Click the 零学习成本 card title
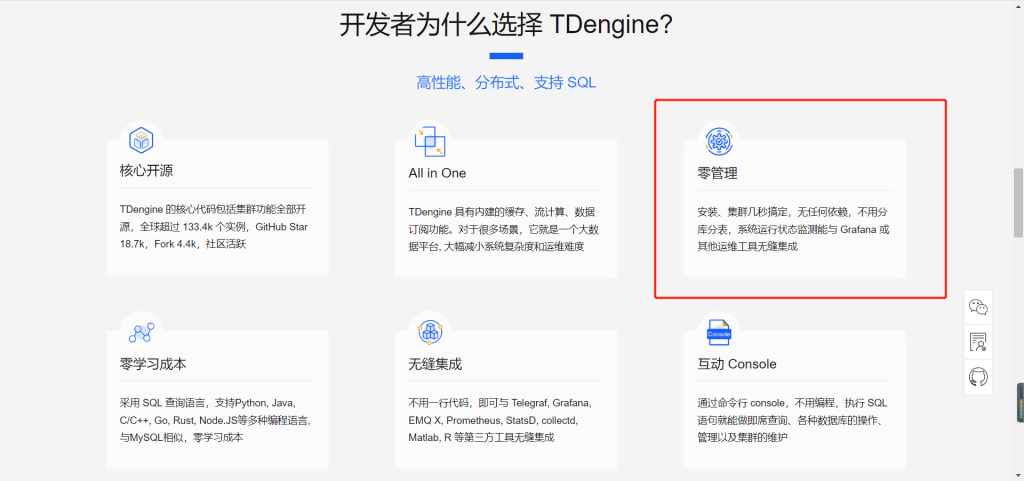The height and width of the screenshot is (481, 1024). (x=153, y=364)
